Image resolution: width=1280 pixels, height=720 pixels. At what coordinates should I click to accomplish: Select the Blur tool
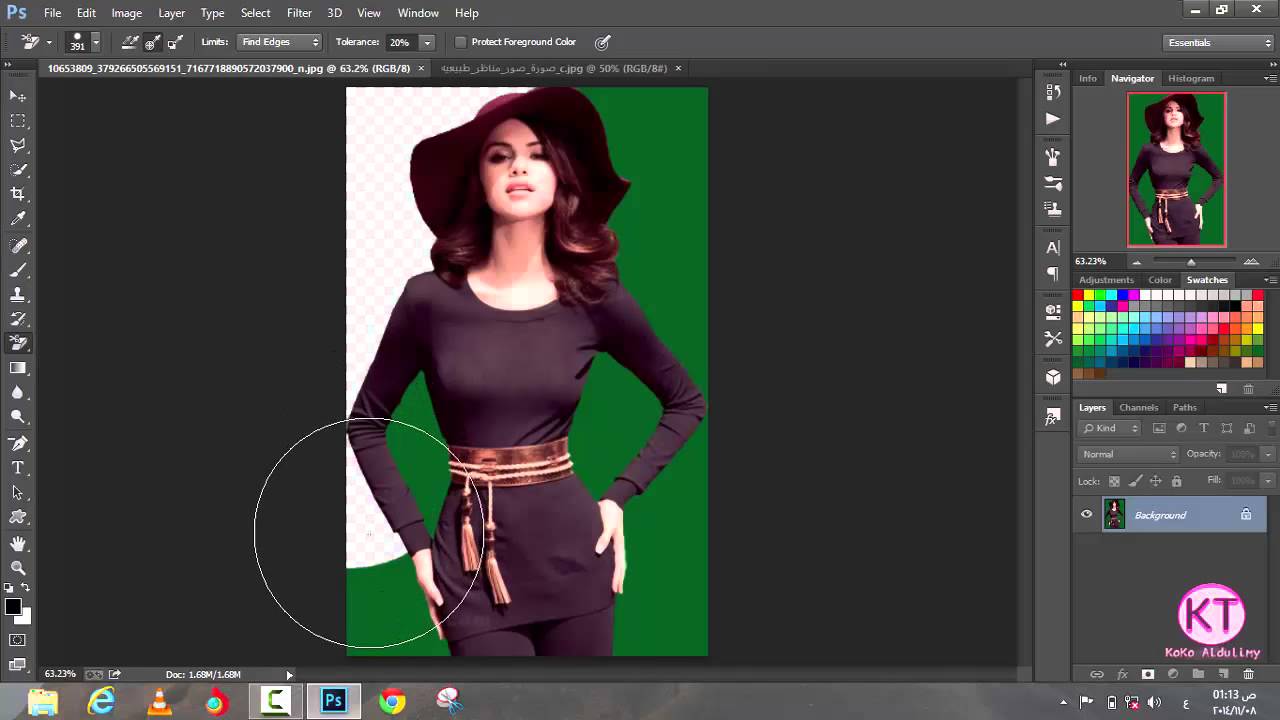[18, 393]
